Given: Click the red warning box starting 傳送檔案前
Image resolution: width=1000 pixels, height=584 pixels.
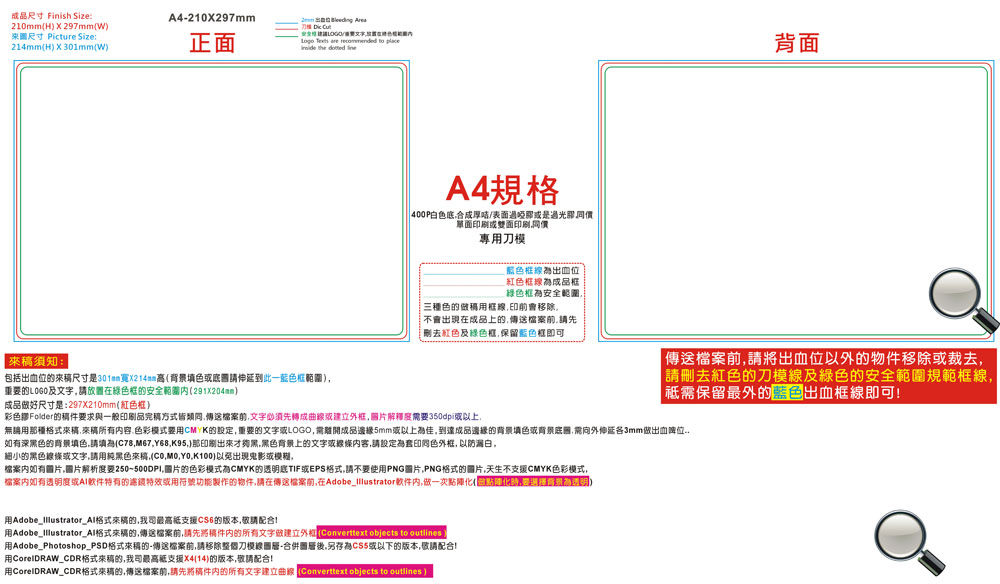Looking at the screenshot, I should point(828,376).
